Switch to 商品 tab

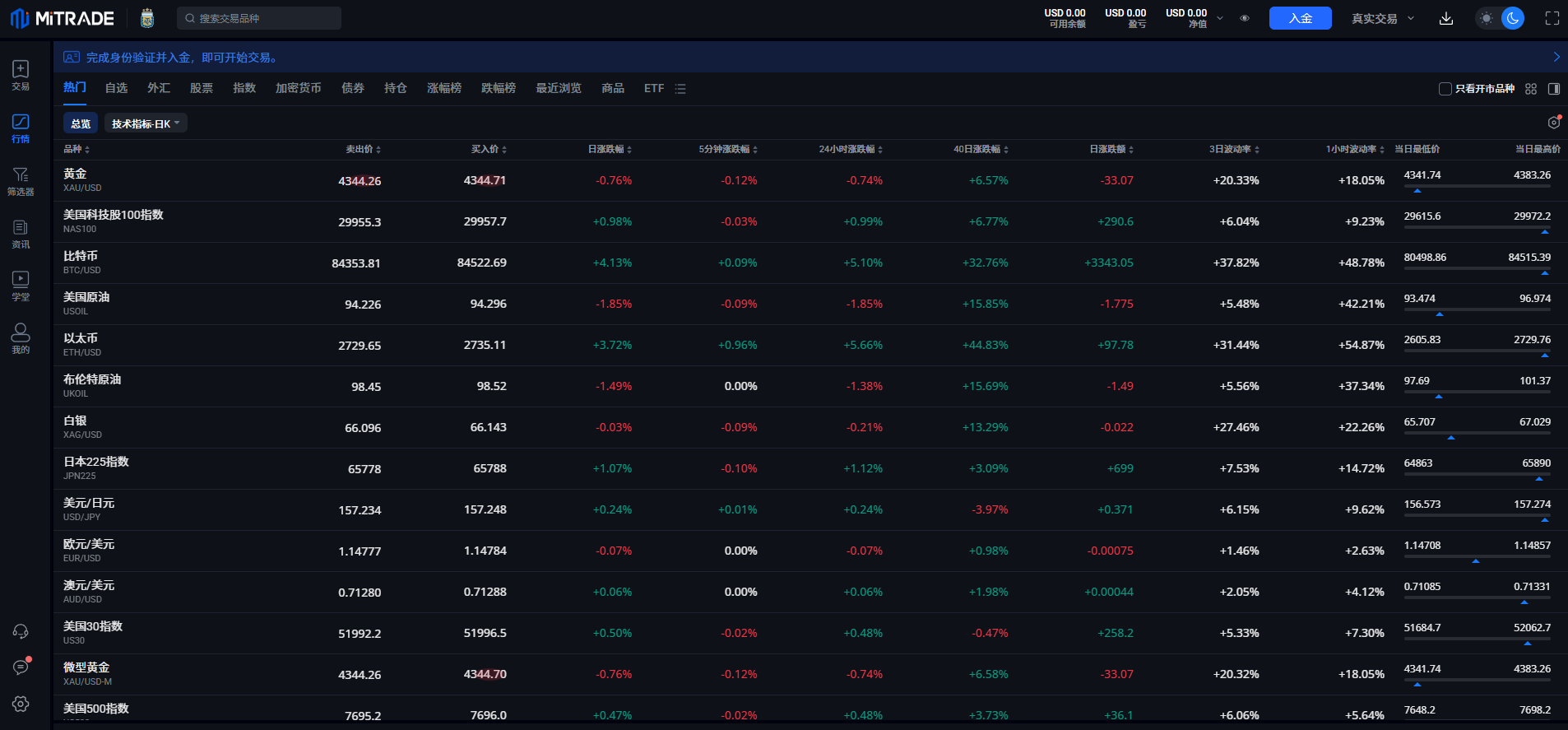(x=613, y=88)
